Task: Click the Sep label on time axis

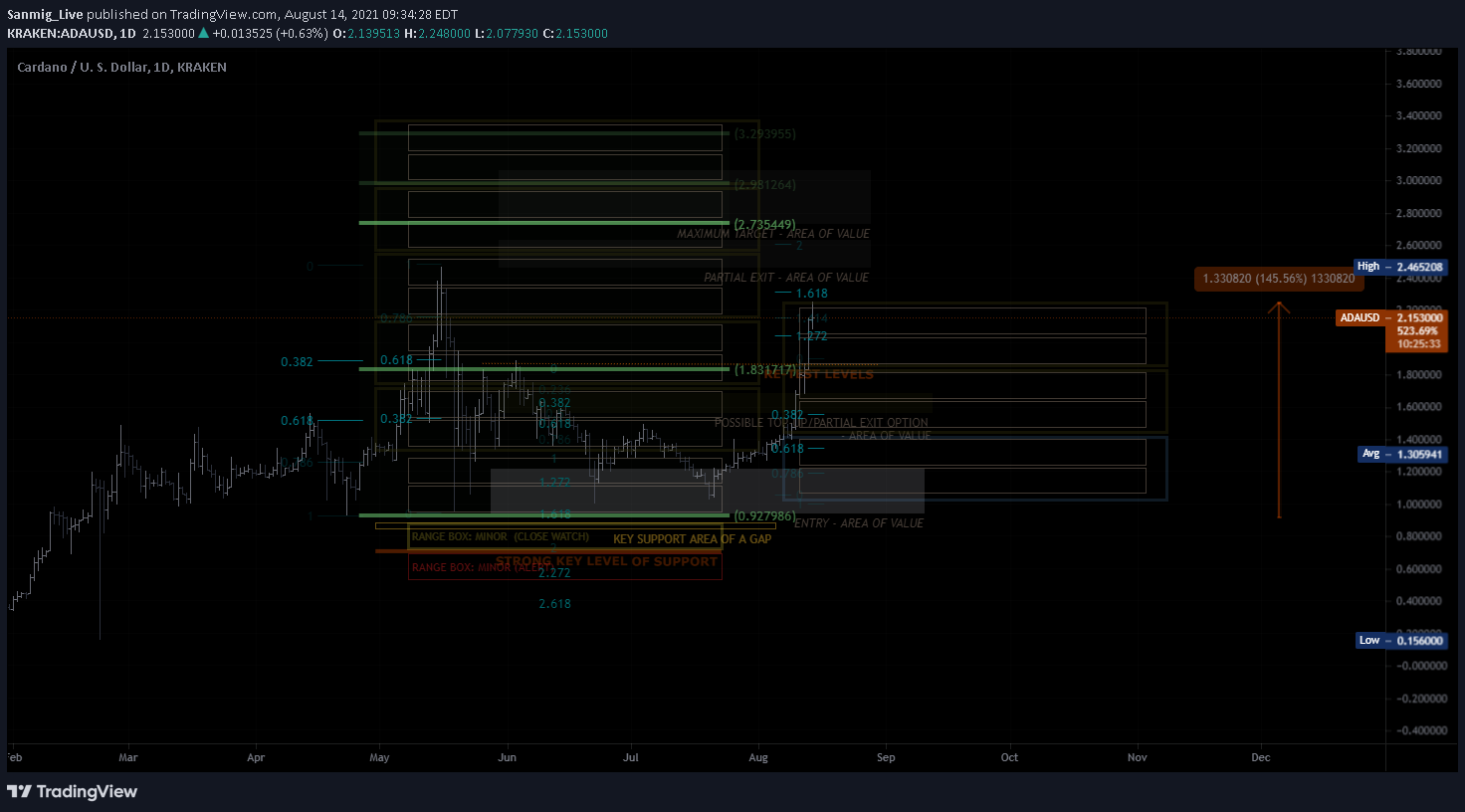Action: (886, 757)
